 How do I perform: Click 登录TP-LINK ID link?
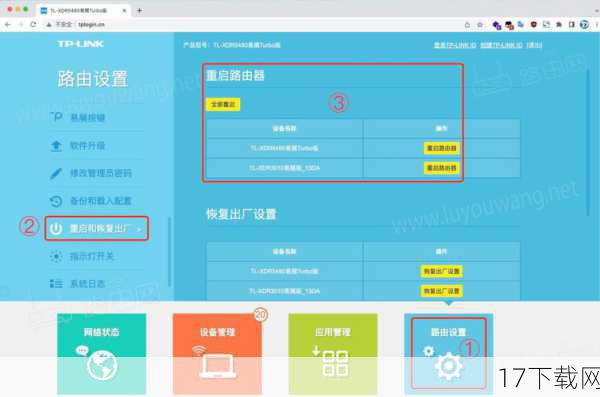455,45
